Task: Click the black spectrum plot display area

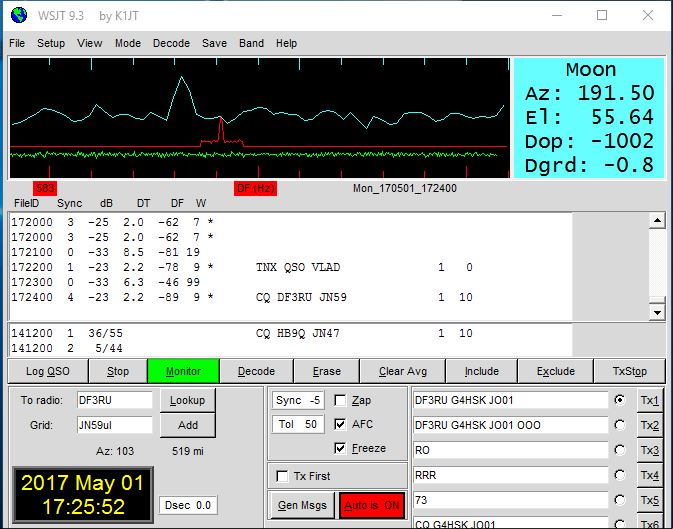Action: tap(259, 118)
